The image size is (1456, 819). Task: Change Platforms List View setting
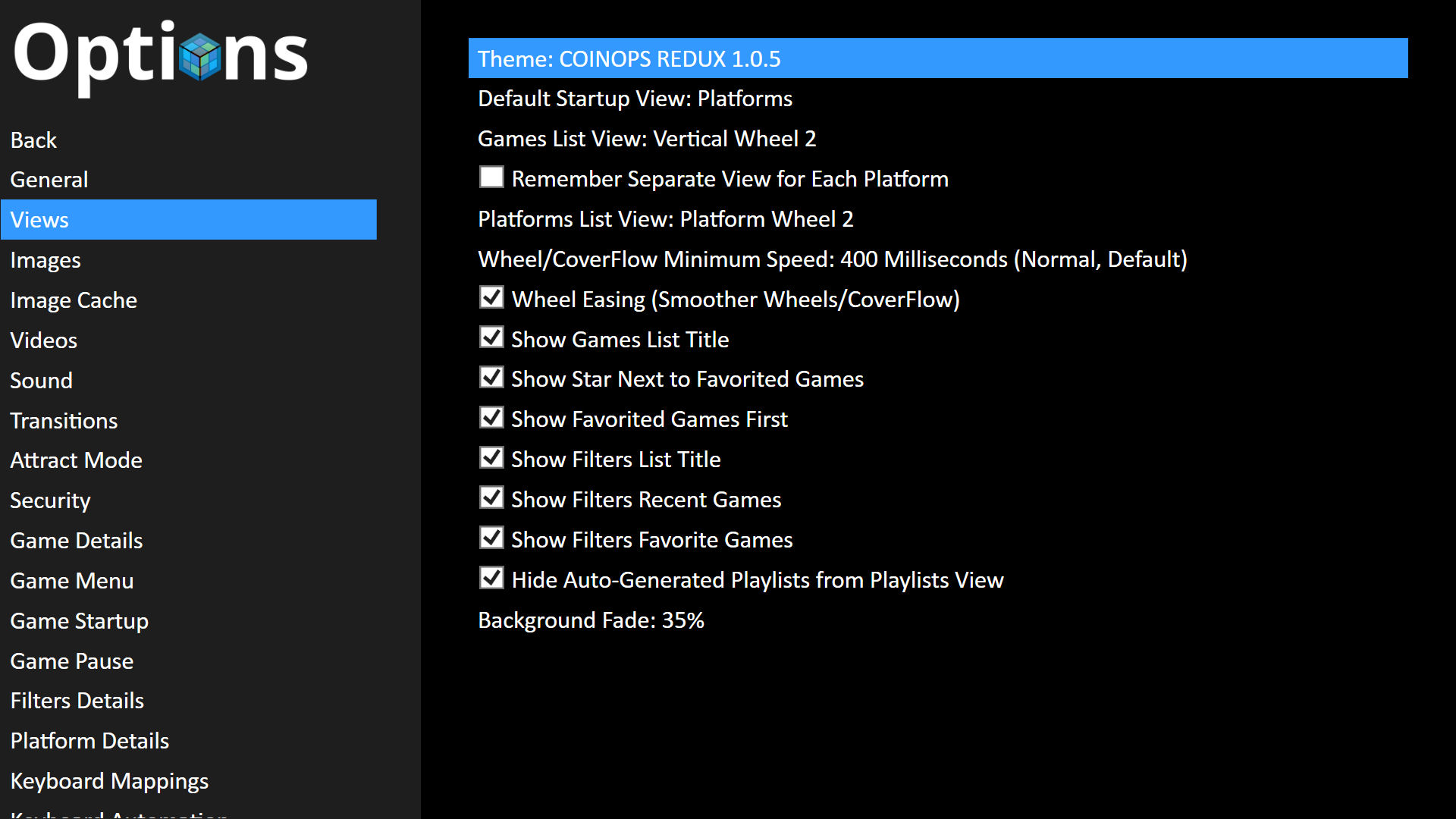tap(938, 219)
